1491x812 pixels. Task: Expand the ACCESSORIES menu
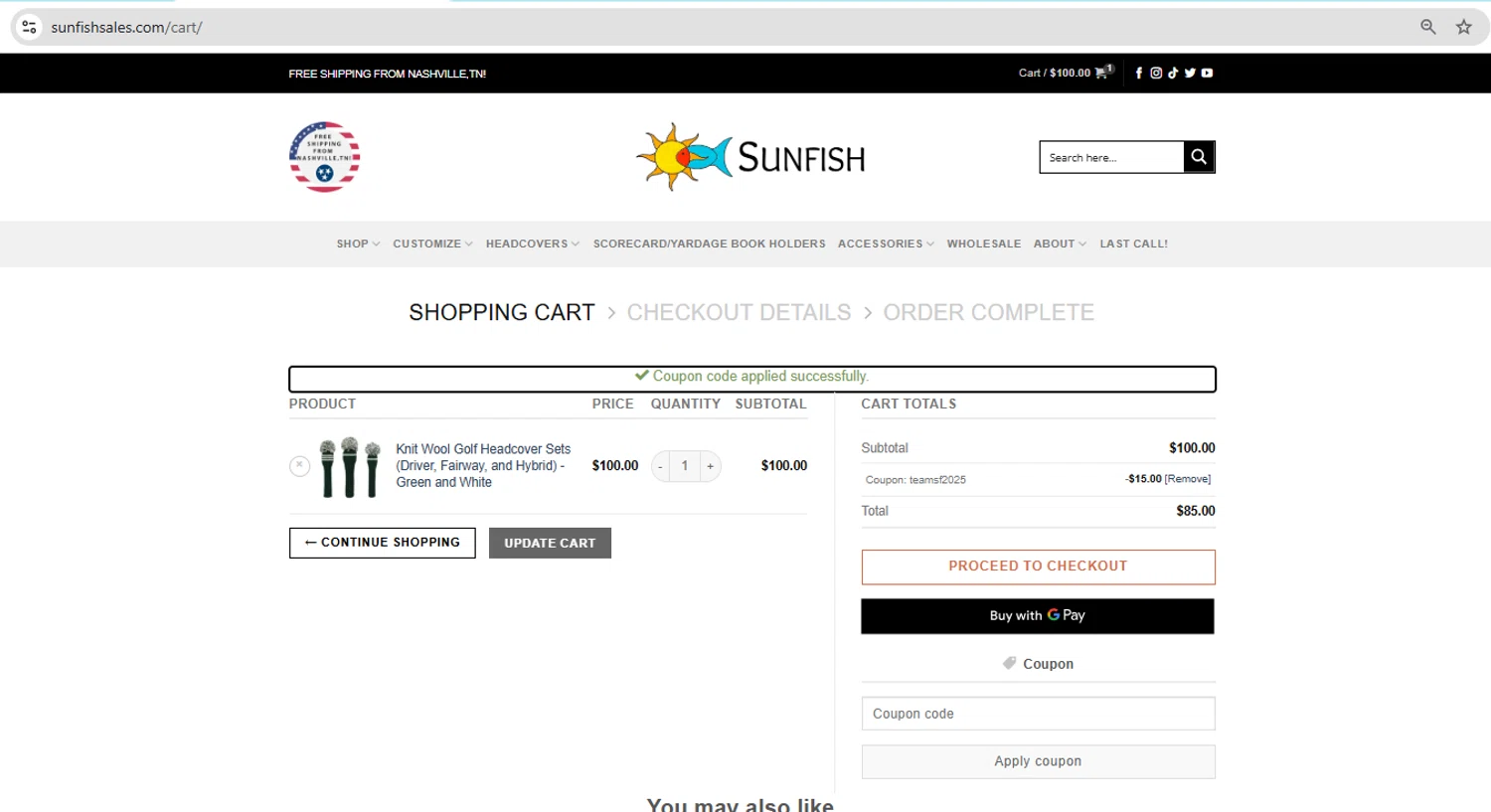pos(886,244)
